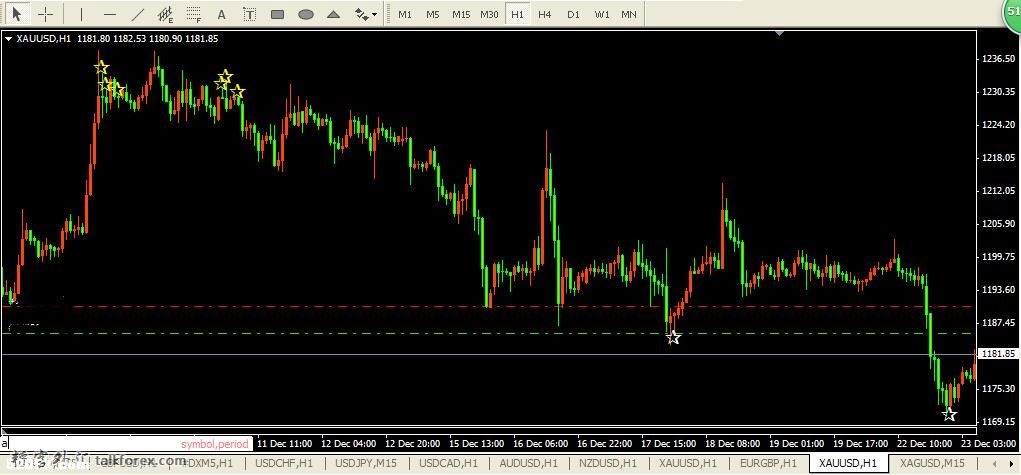Pick the rectangle shape tool
Image resolution: width=1021 pixels, height=475 pixels.
(277, 14)
